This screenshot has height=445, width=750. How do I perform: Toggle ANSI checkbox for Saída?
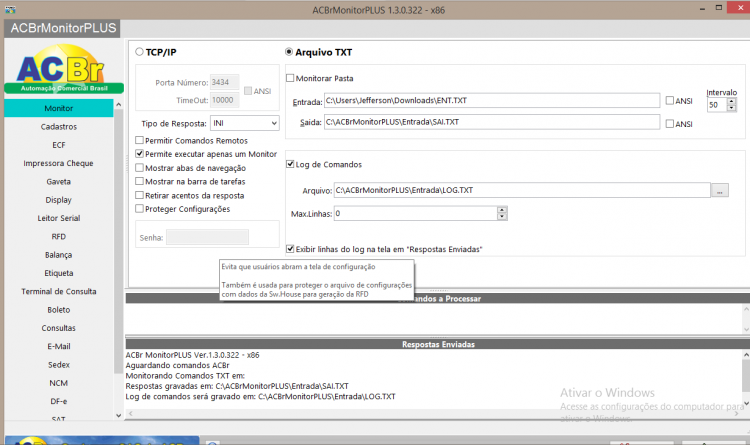pyautogui.click(x=670, y=123)
